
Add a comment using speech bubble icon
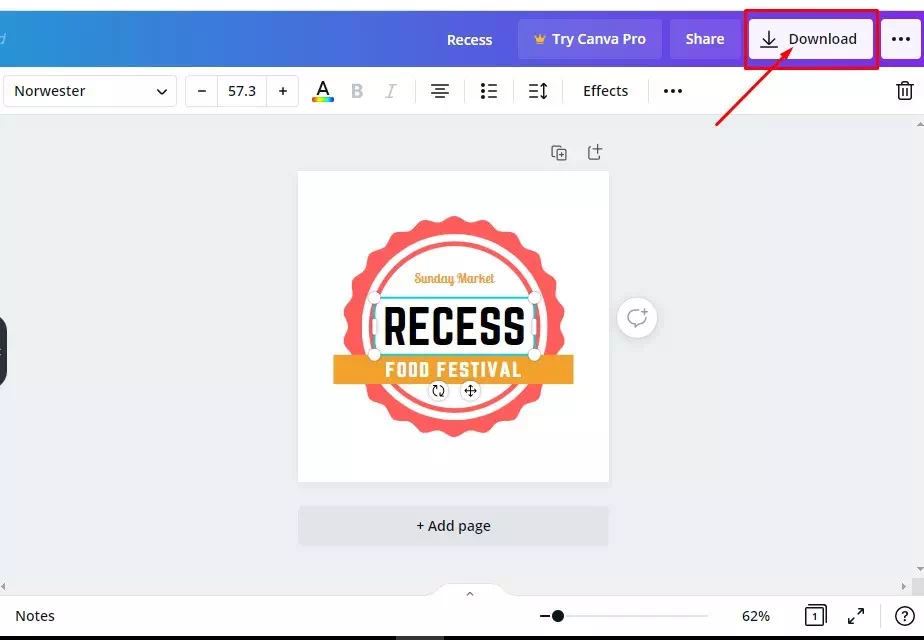coord(637,318)
